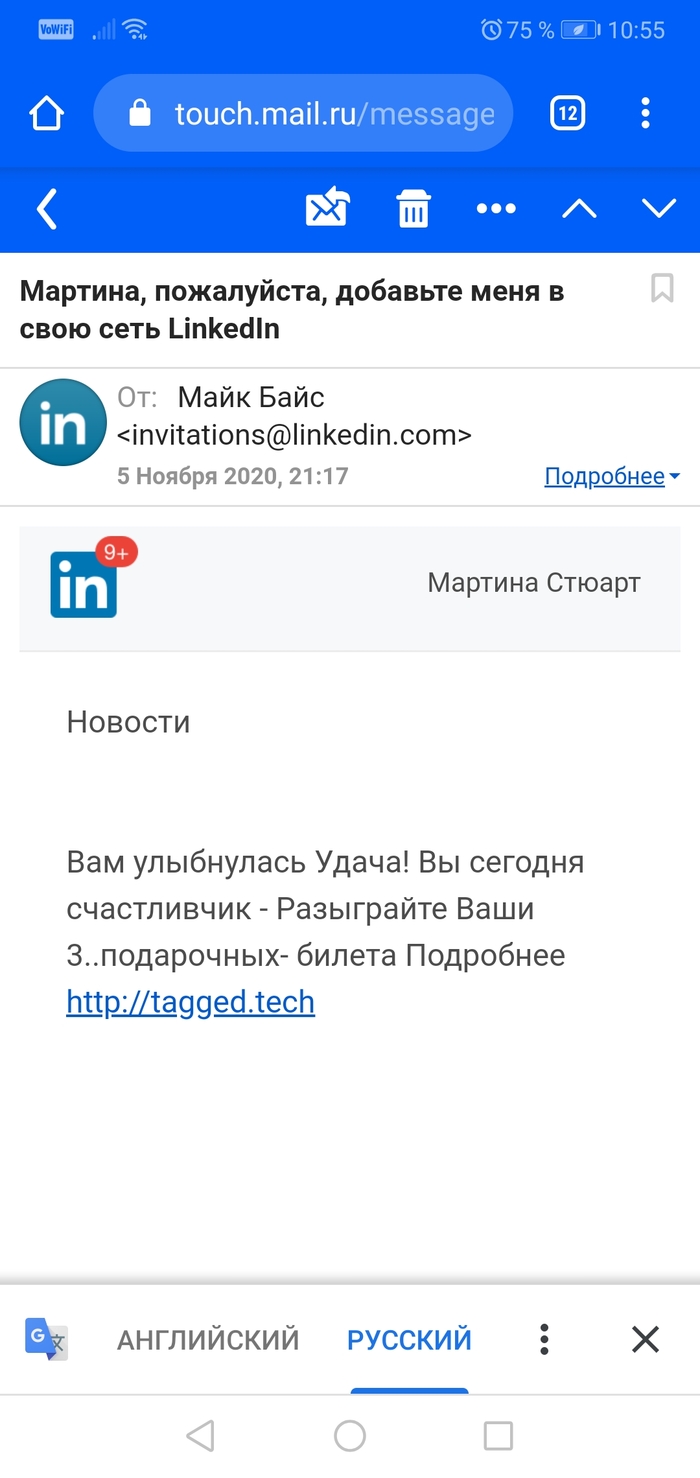700x1478 pixels.
Task: Open the browser tabs counter showing 12
Action: point(567,114)
